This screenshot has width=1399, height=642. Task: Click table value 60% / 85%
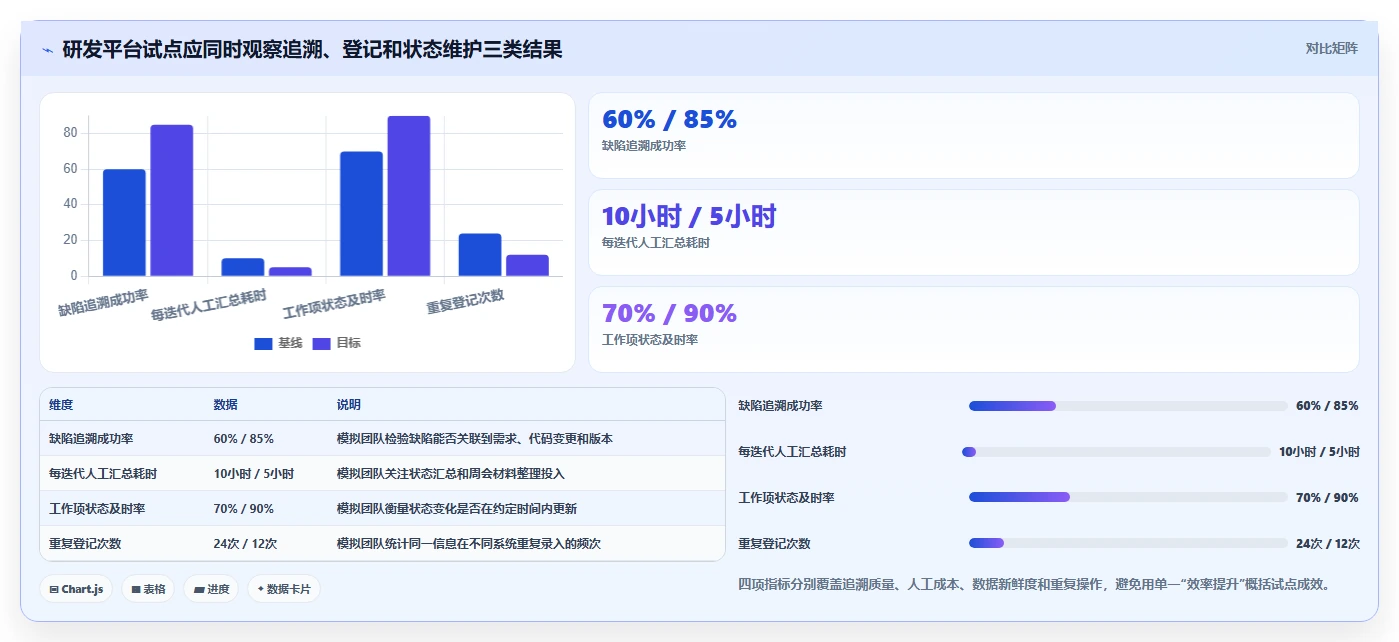[x=244, y=438]
